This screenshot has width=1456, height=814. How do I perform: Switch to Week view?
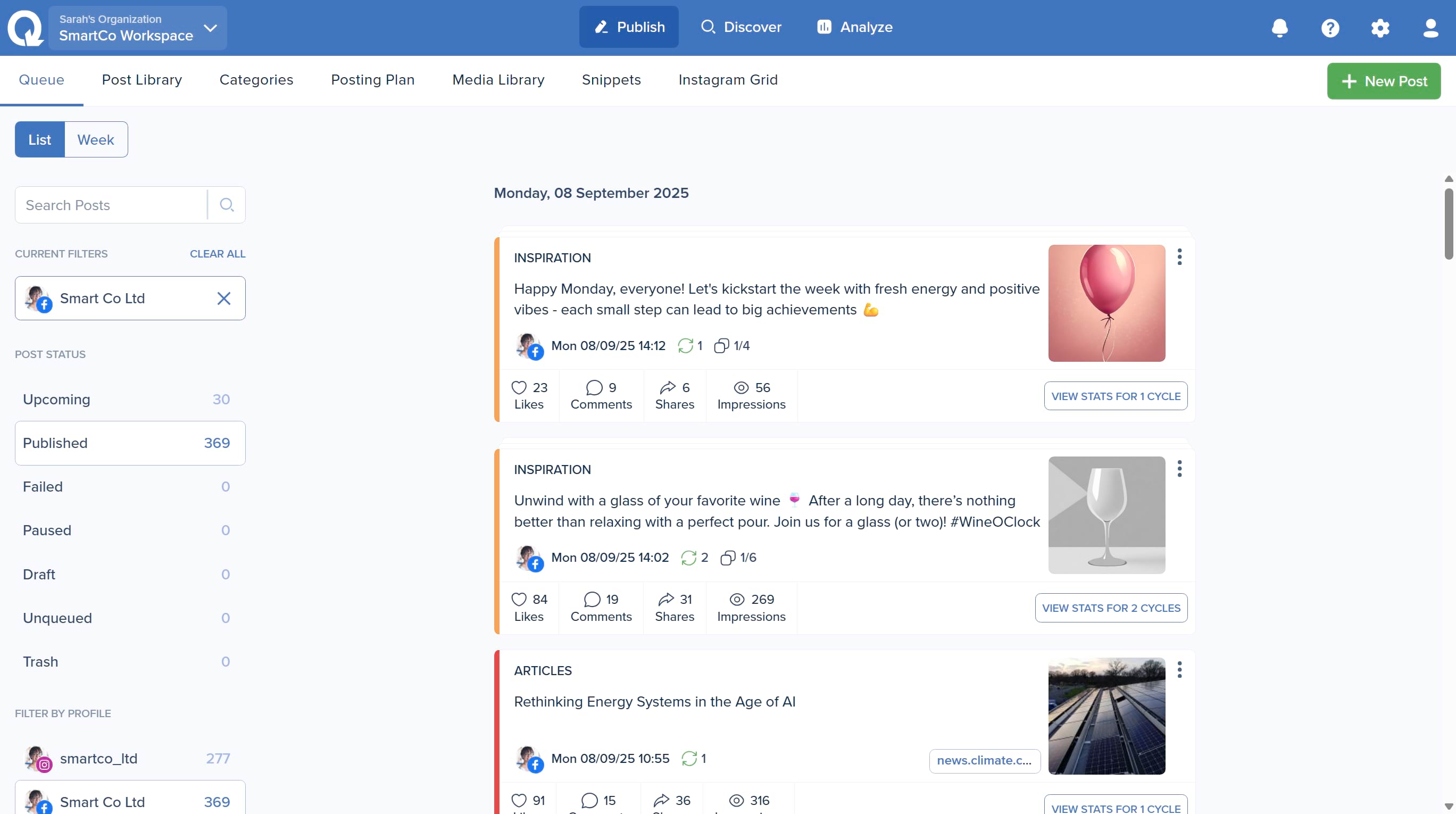pos(96,139)
